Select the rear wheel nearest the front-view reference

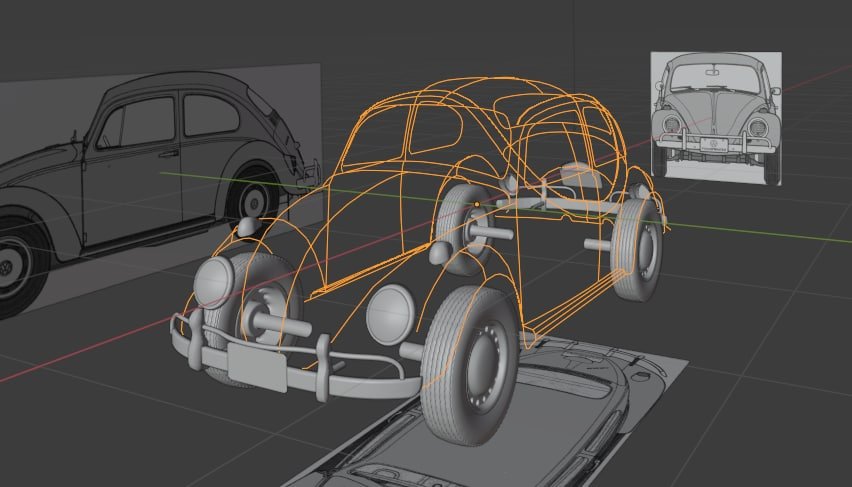tap(636, 251)
